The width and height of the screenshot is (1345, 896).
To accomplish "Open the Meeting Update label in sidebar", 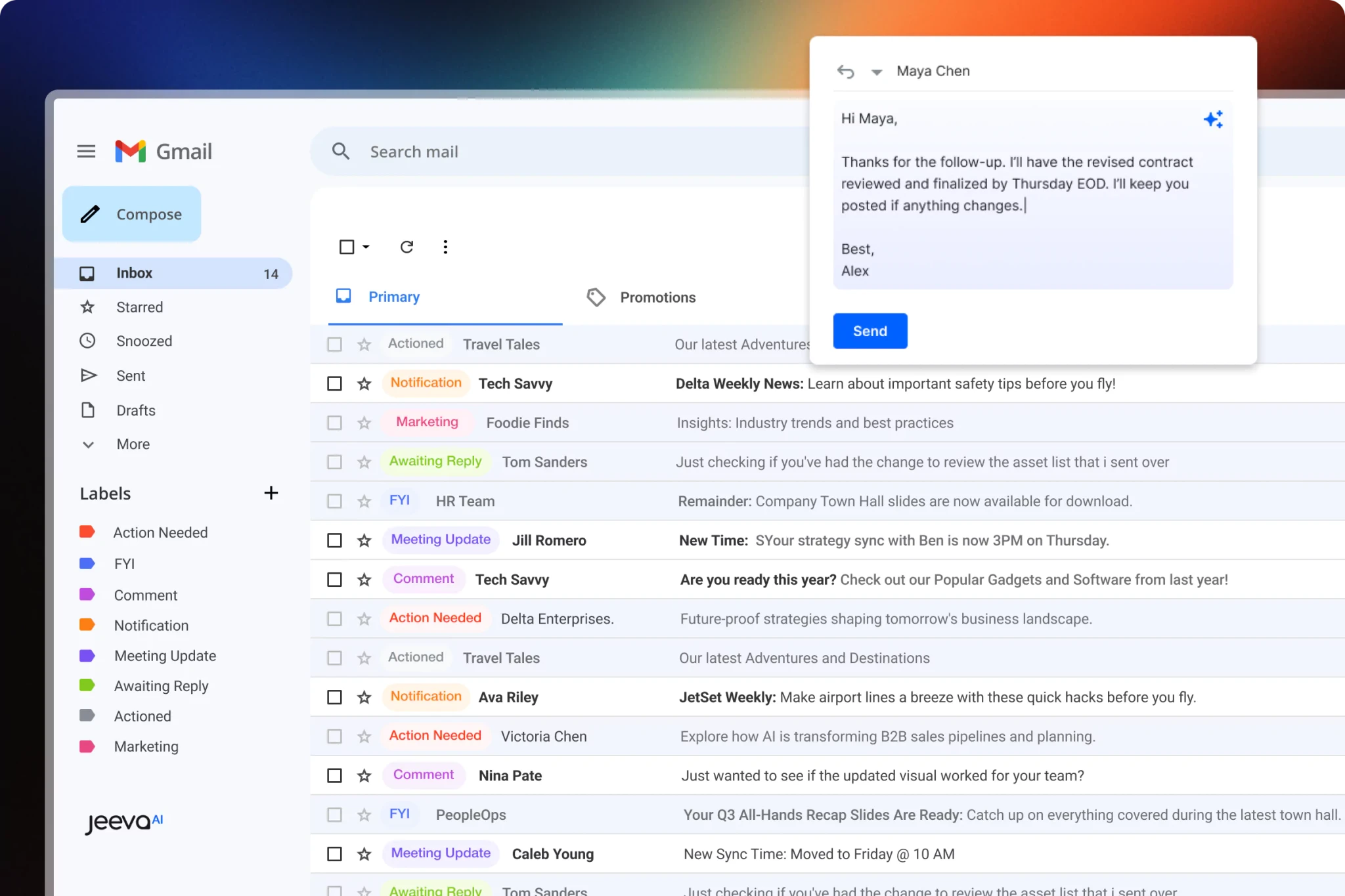I will pyautogui.click(x=165, y=656).
